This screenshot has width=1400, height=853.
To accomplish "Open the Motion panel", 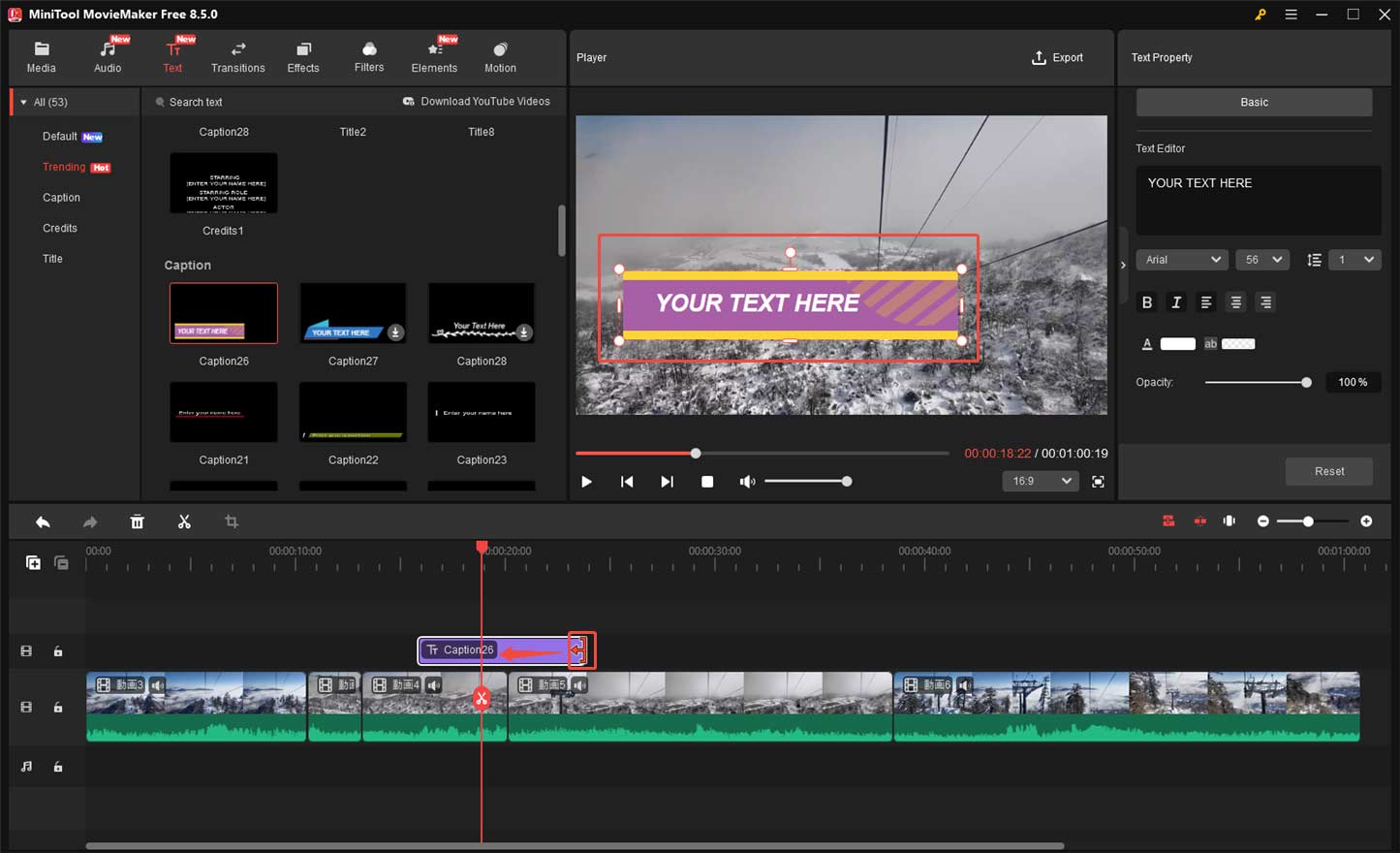I will pos(500,55).
